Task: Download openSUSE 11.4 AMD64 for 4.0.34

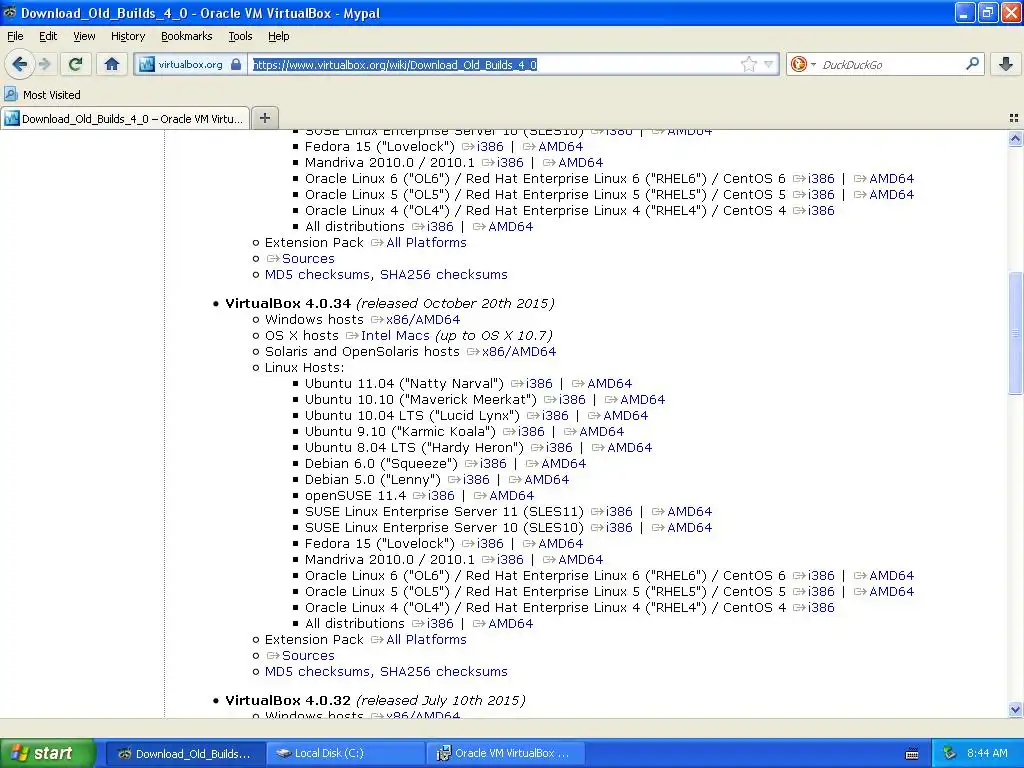Action: (x=511, y=496)
